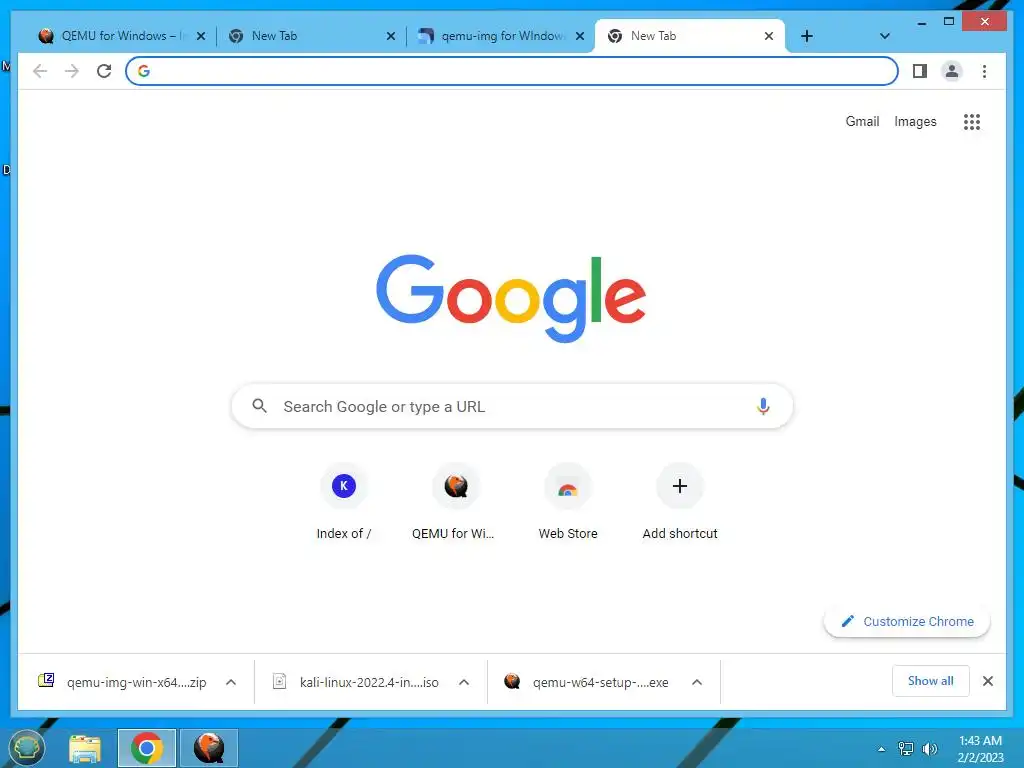
Task: Click the 'Search Google or type a URL' box
Action: (x=512, y=406)
